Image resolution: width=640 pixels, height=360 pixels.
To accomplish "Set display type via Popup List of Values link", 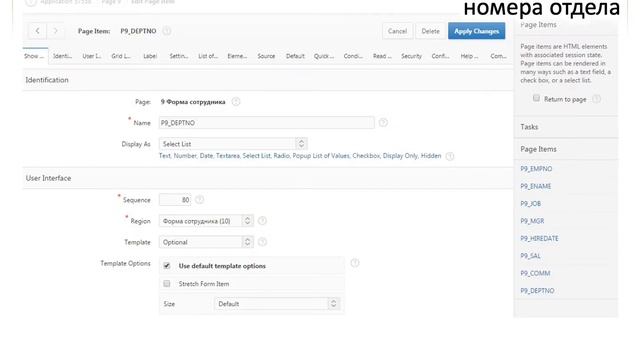I will (321, 156).
